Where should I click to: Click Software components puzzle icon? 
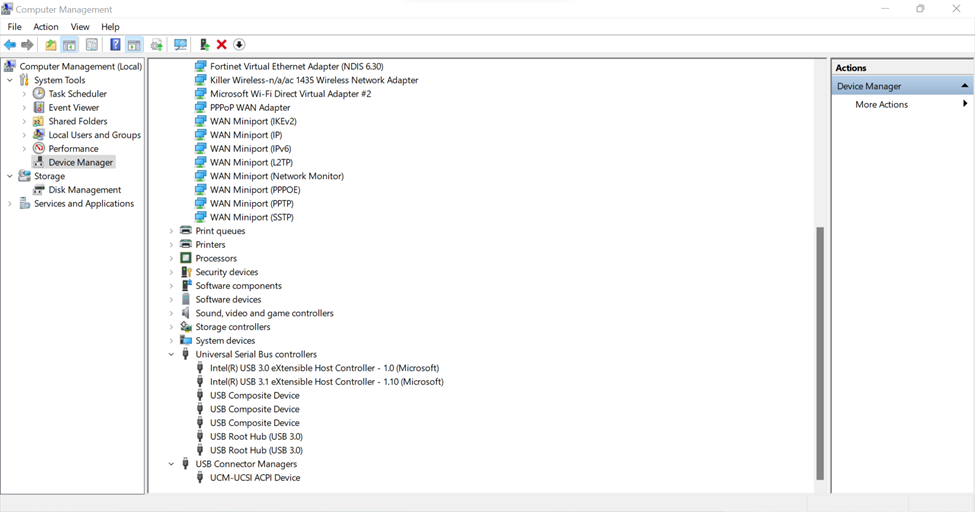tap(185, 286)
